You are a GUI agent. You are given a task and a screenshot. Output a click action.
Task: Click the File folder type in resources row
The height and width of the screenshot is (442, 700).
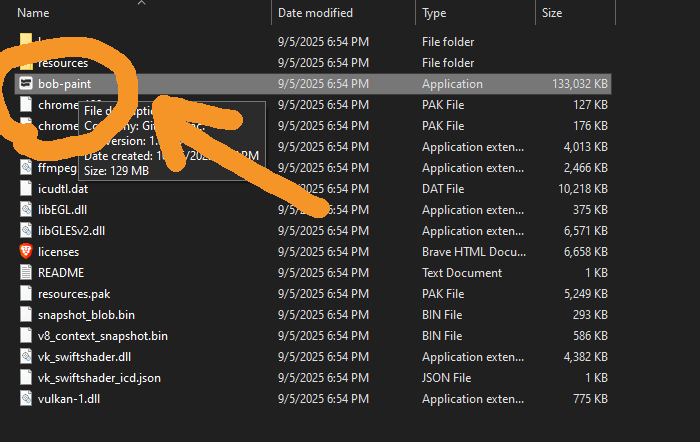pyautogui.click(x=448, y=63)
